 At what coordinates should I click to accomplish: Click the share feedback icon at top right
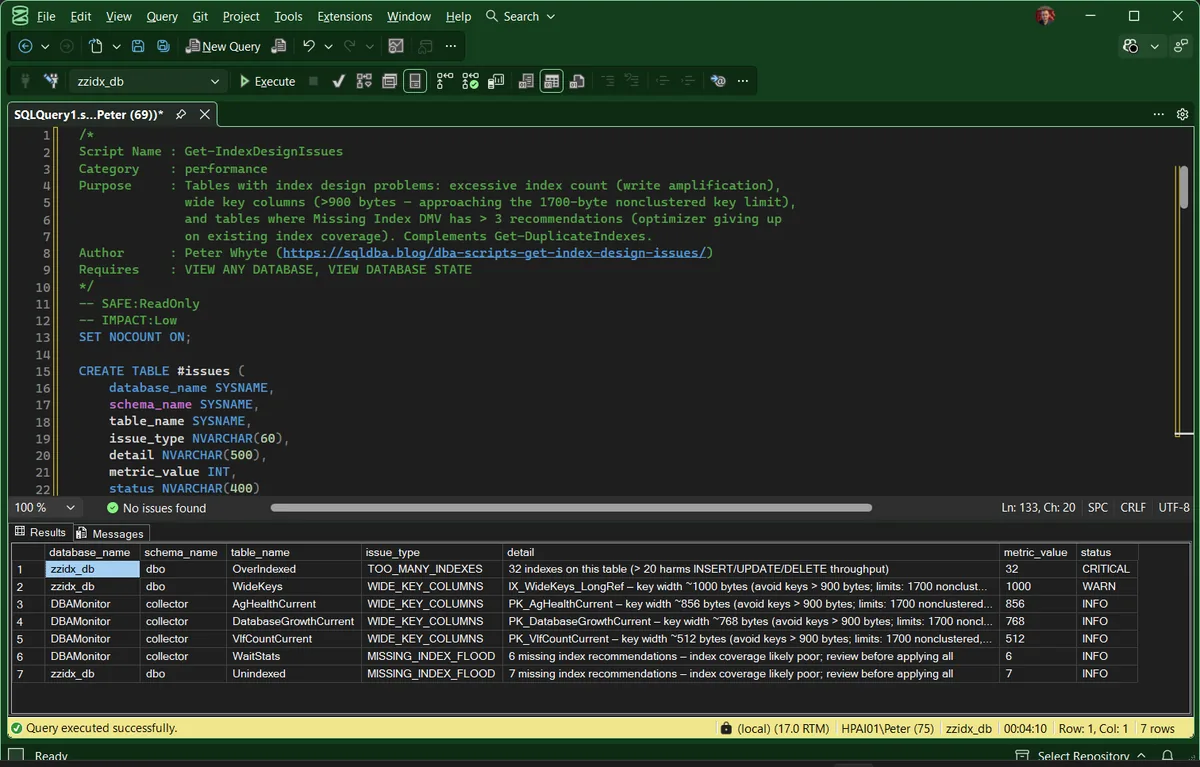coord(1181,46)
